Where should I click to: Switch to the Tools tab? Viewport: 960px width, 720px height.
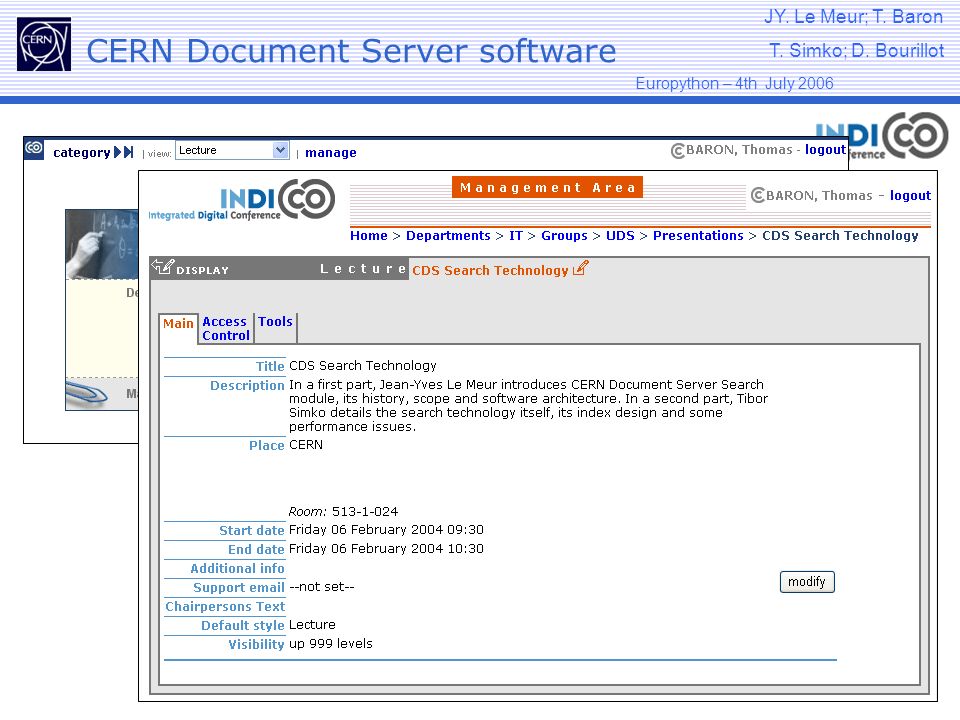coord(275,321)
